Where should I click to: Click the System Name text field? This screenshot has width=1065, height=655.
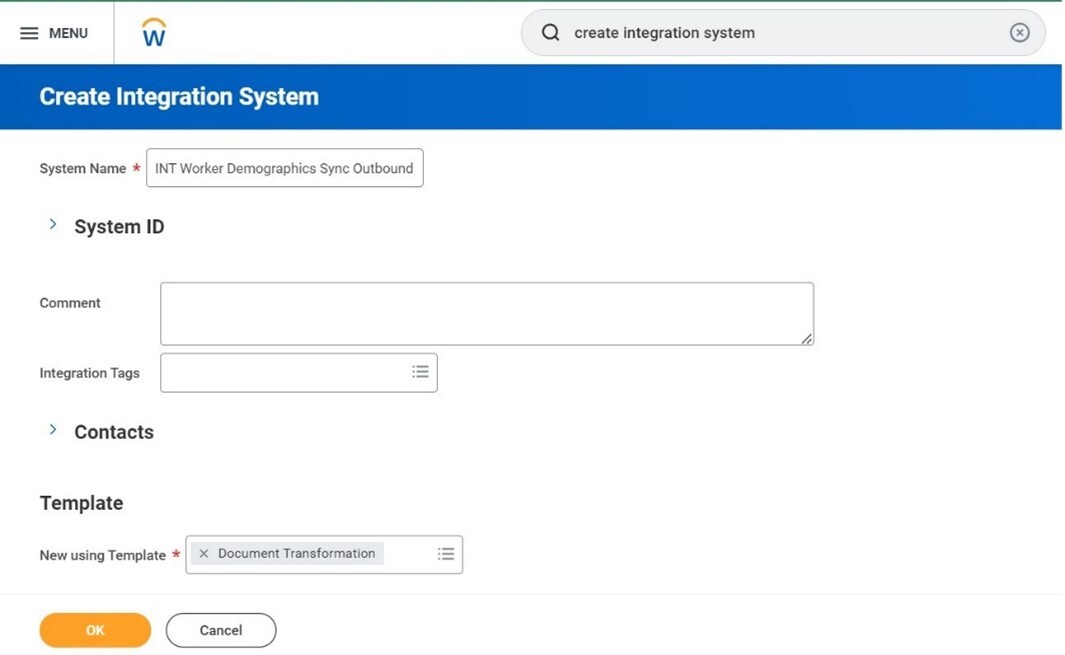pyautogui.click(x=284, y=168)
